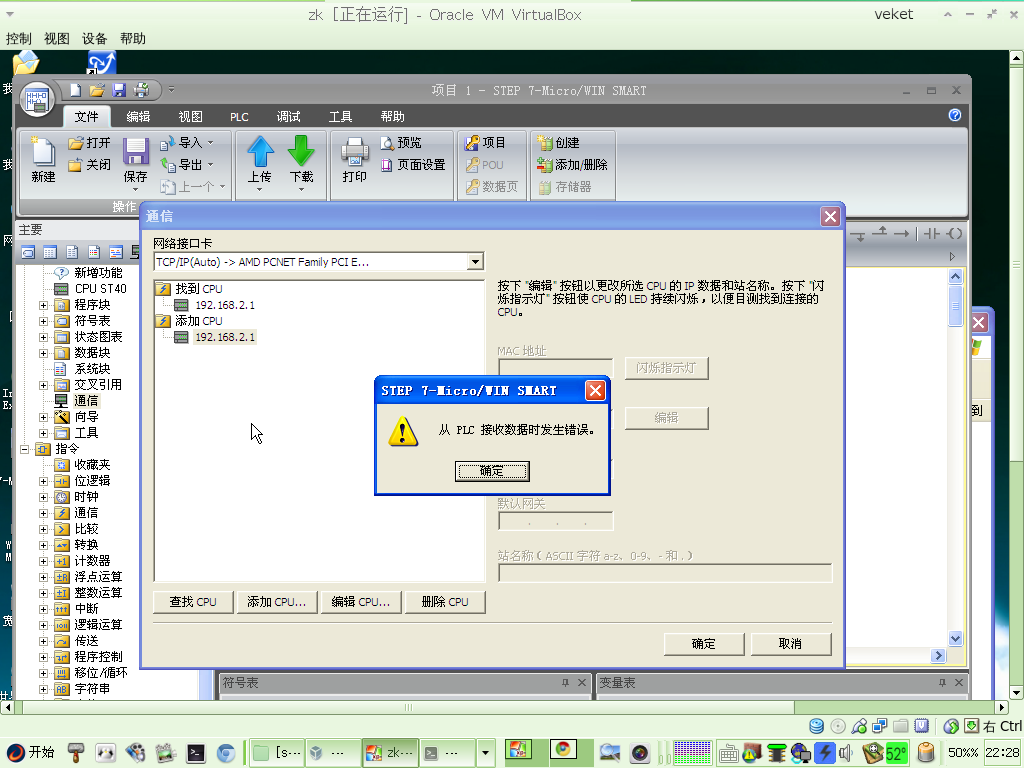The height and width of the screenshot is (768, 1024).
Task: Click the 编辑 CPU... button
Action: coord(360,601)
